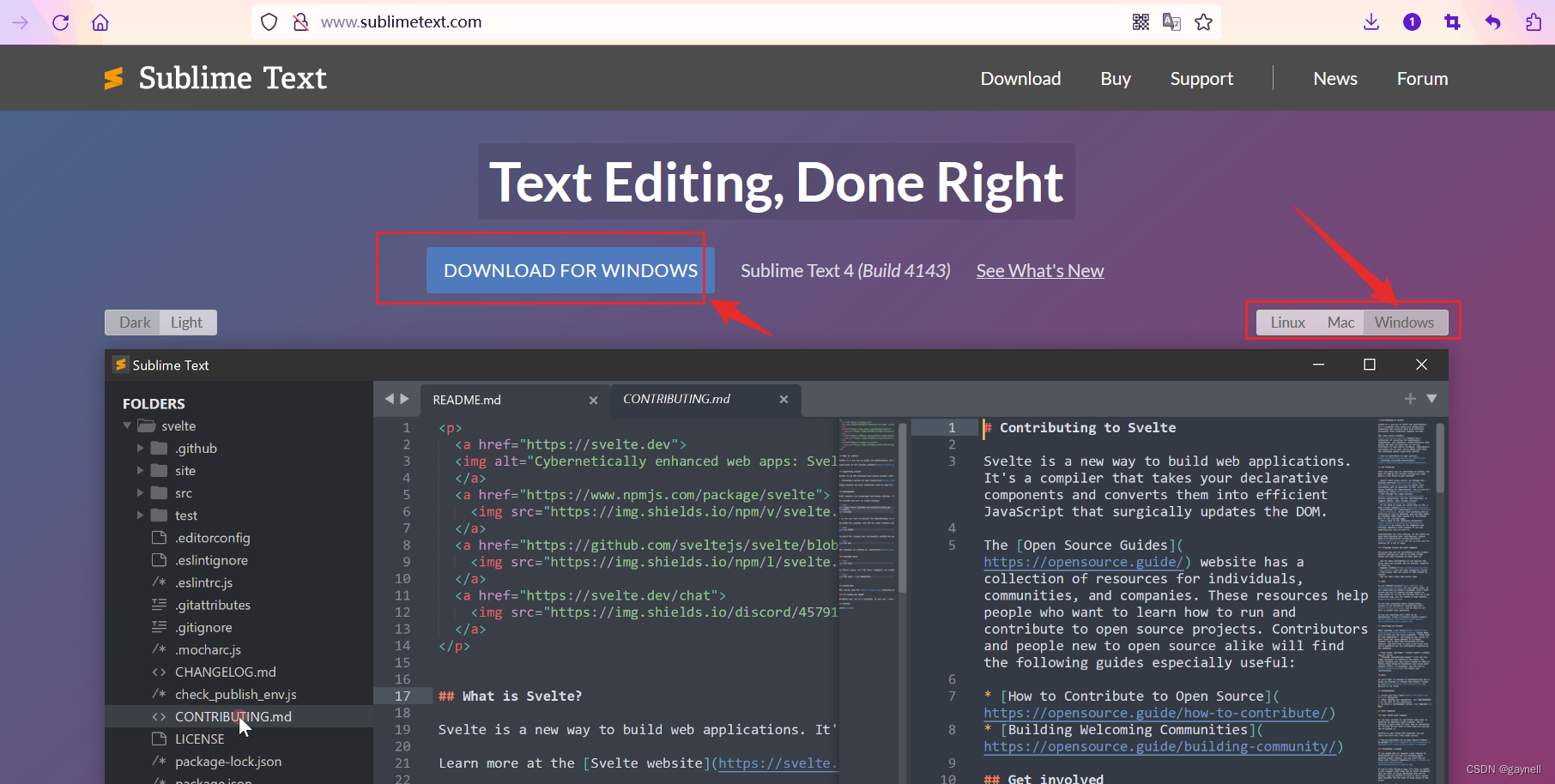The height and width of the screenshot is (784, 1555).
Task: Maximize the demo Sublime Text window
Action: (x=1370, y=365)
